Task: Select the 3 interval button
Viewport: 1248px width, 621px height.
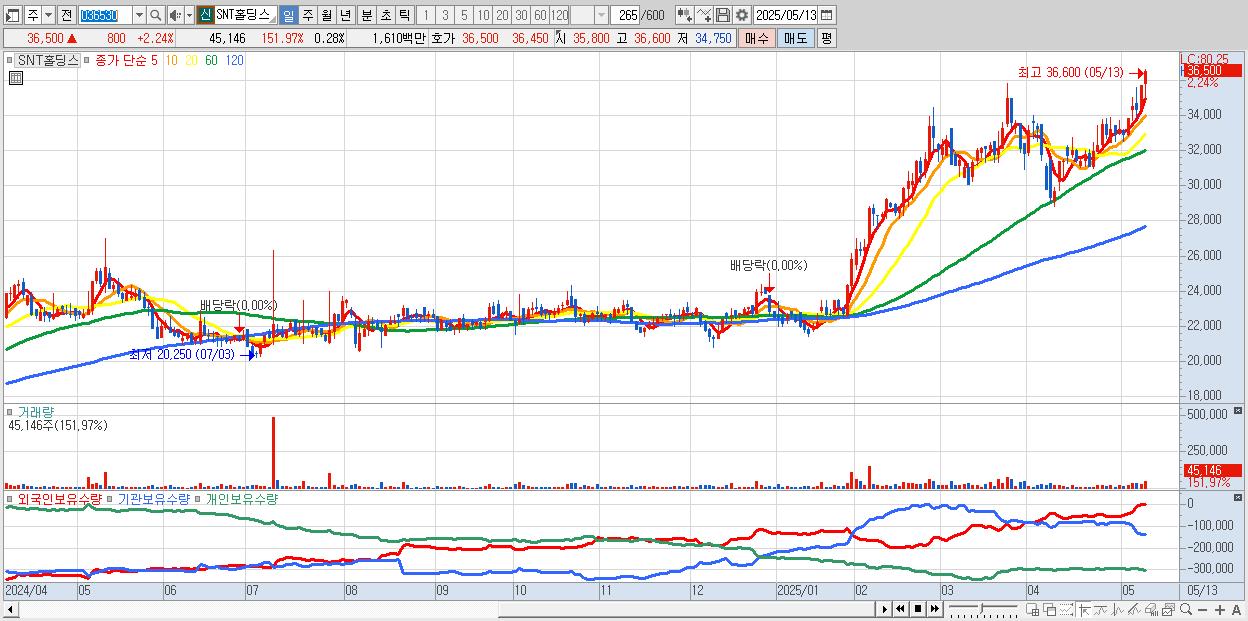Action: click(x=445, y=15)
